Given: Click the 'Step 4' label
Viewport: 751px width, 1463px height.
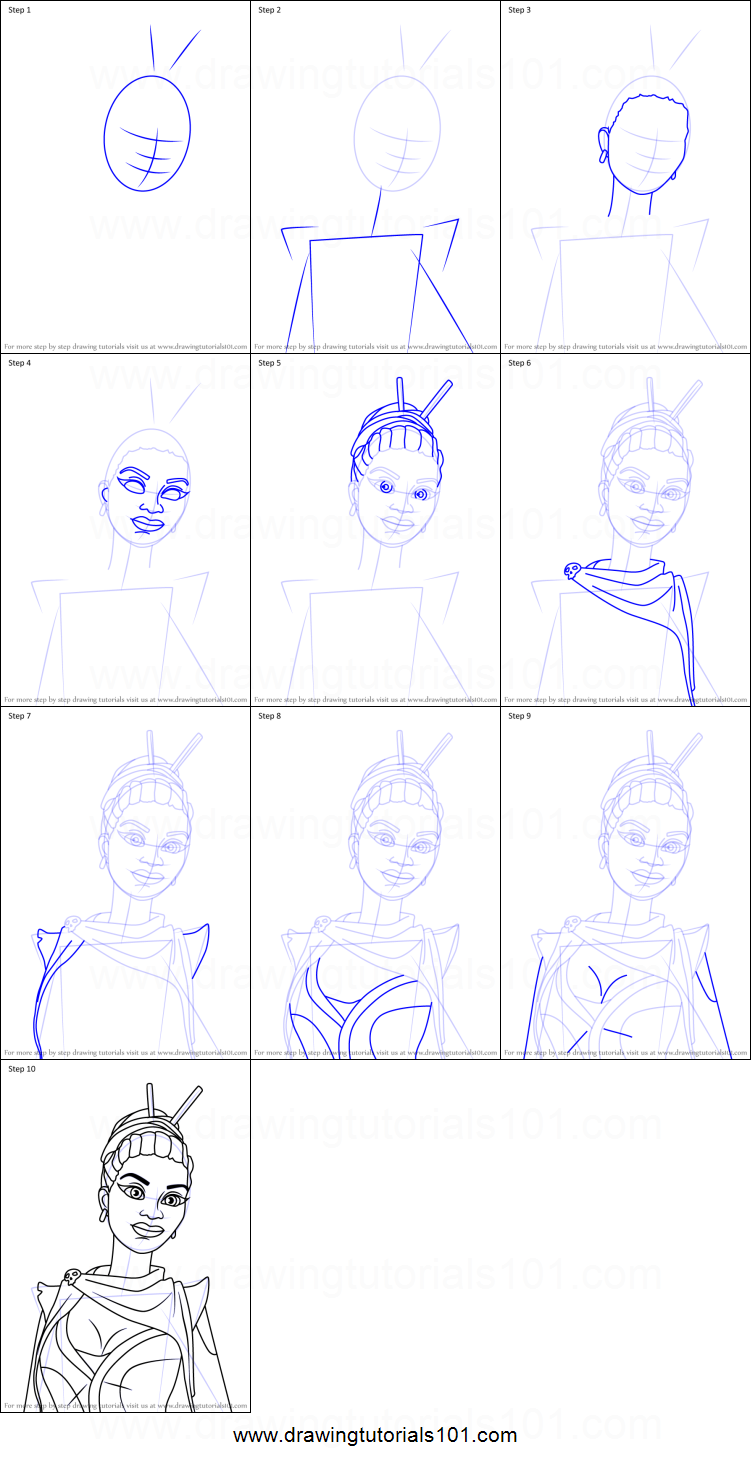Looking at the screenshot, I should pos(20,363).
